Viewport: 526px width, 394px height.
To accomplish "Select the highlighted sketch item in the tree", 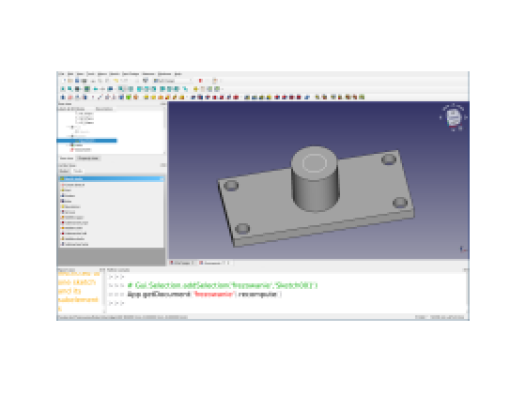I will coord(87,141).
